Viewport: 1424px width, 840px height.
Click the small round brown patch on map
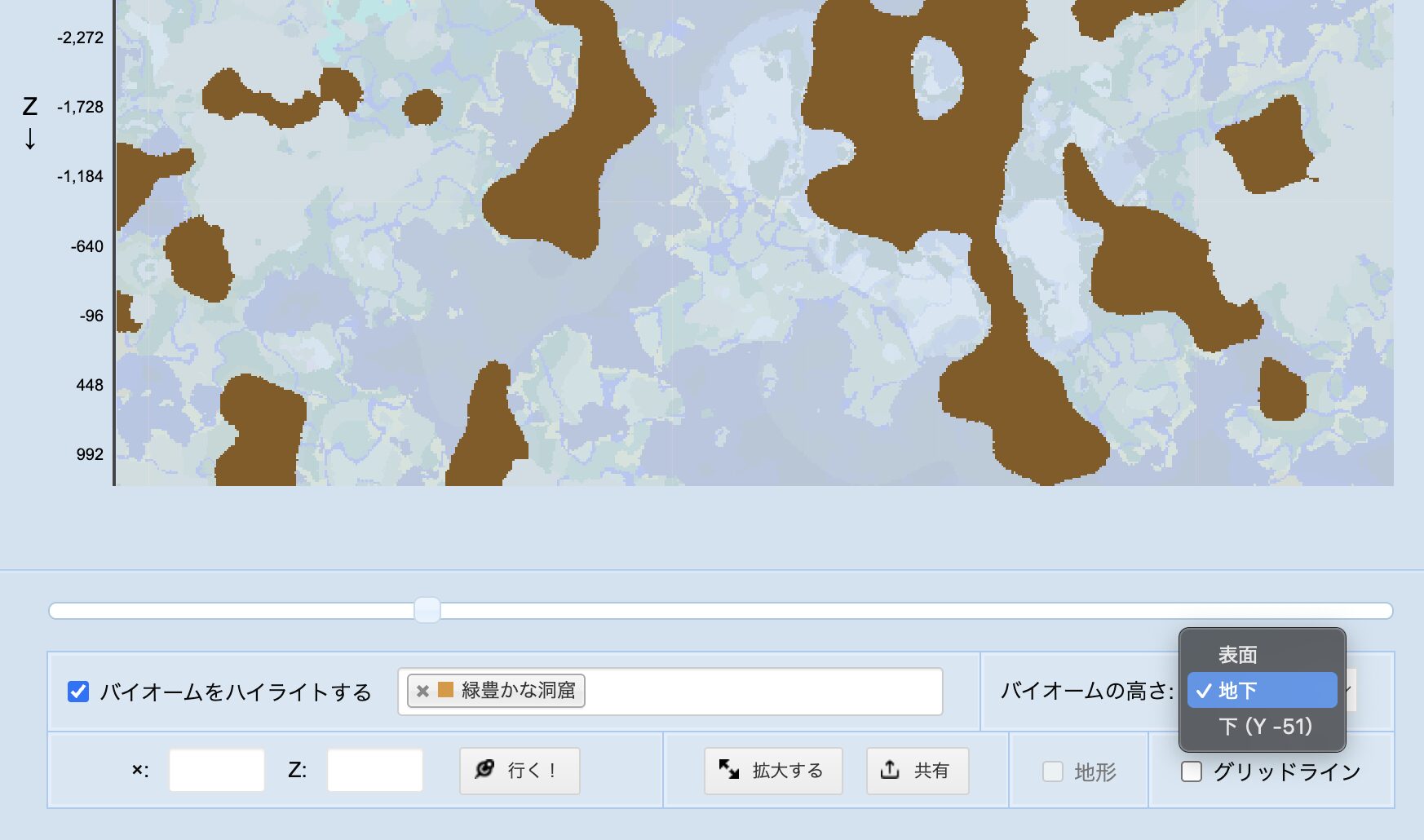click(422, 107)
